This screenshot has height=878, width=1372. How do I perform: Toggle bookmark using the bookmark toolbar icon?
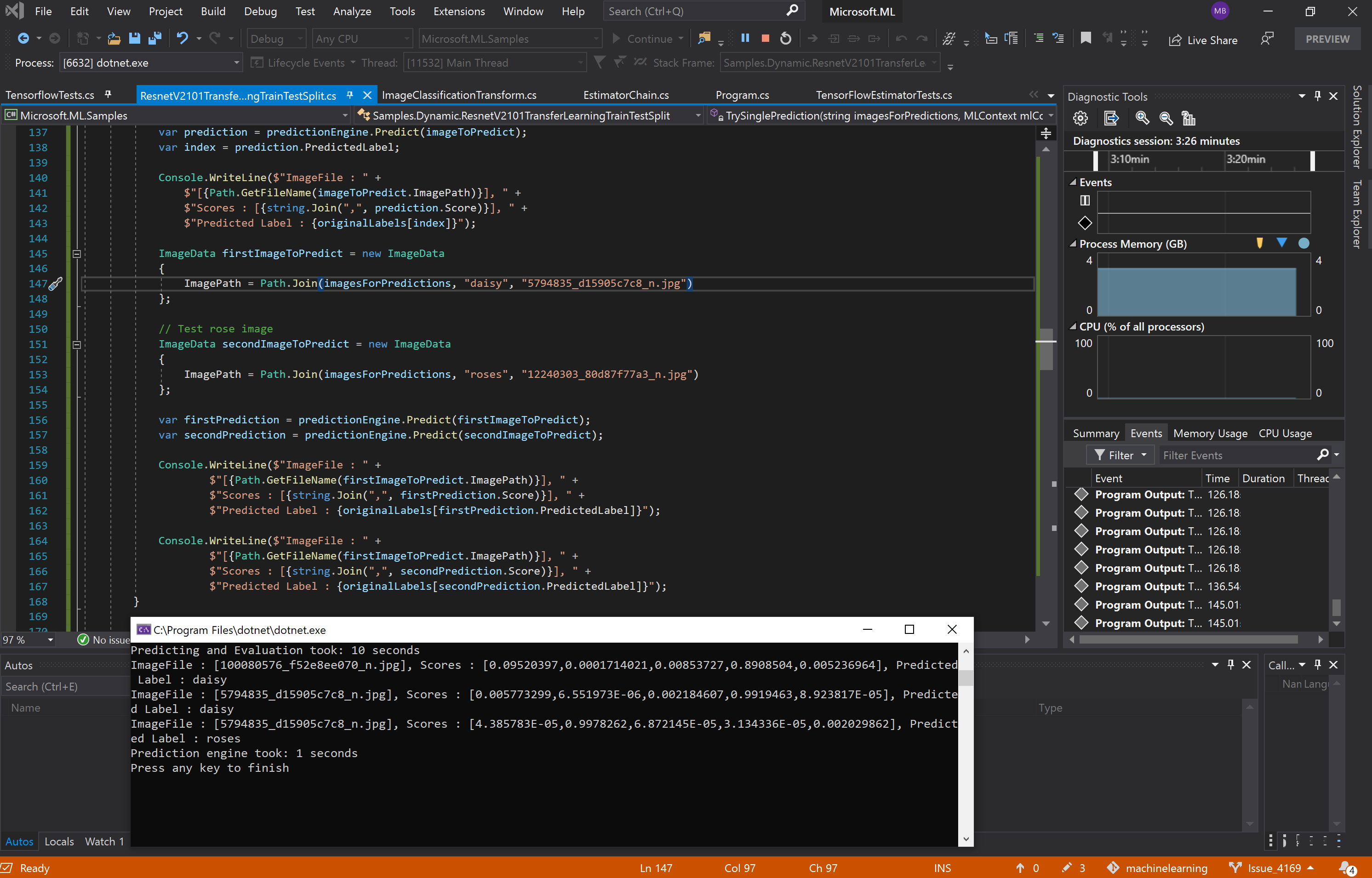click(1086, 38)
